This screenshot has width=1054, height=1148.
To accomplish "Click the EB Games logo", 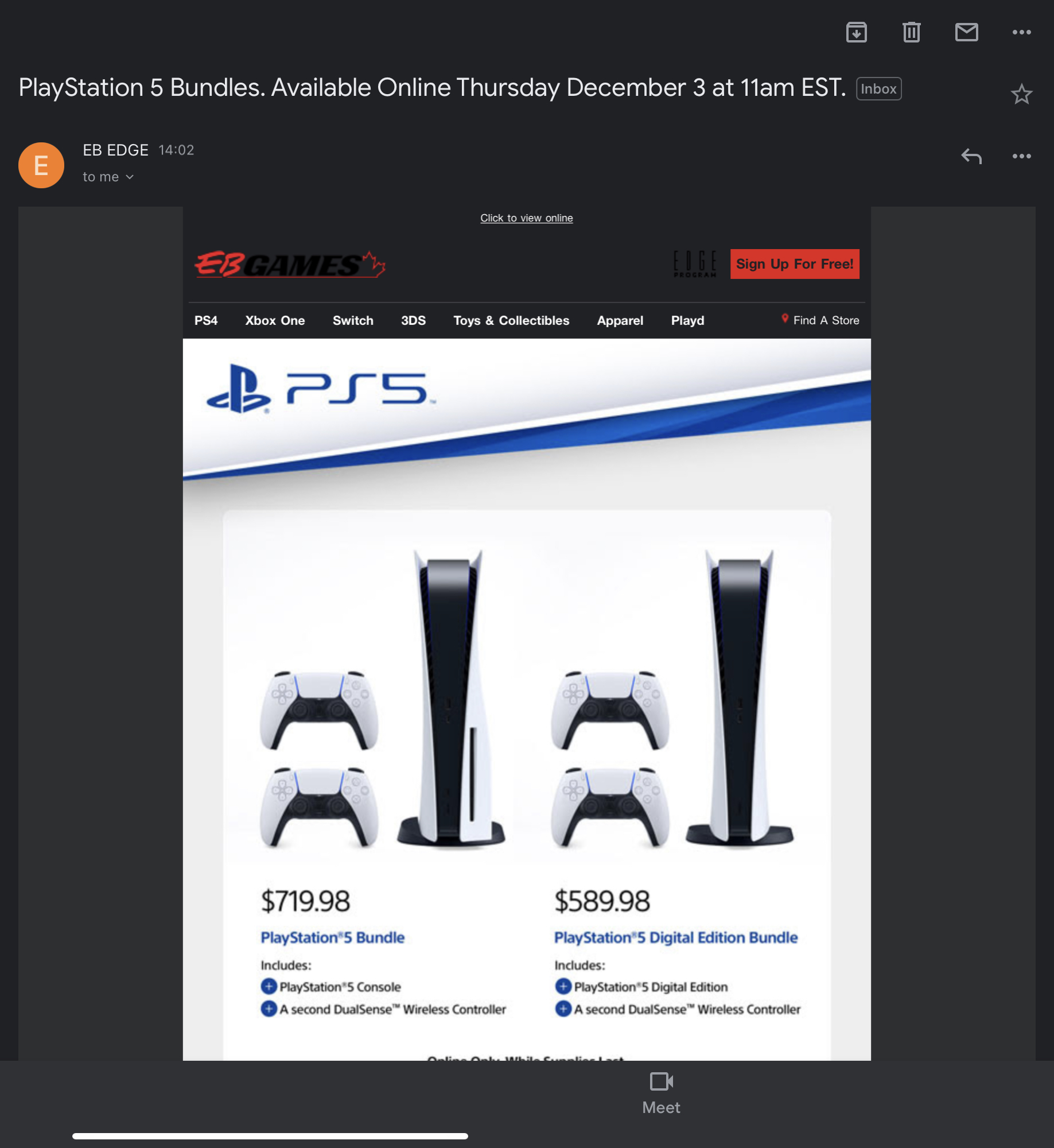I will point(290,264).
